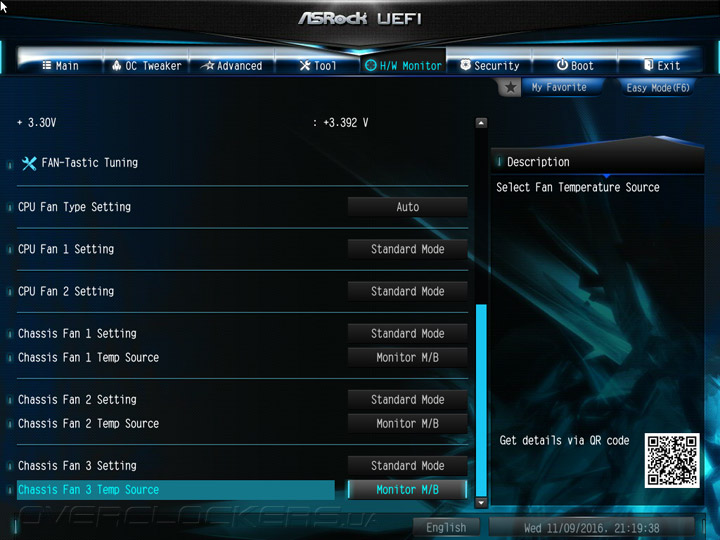
Task: Click the OC Tweaker rocket icon
Action: (117, 66)
